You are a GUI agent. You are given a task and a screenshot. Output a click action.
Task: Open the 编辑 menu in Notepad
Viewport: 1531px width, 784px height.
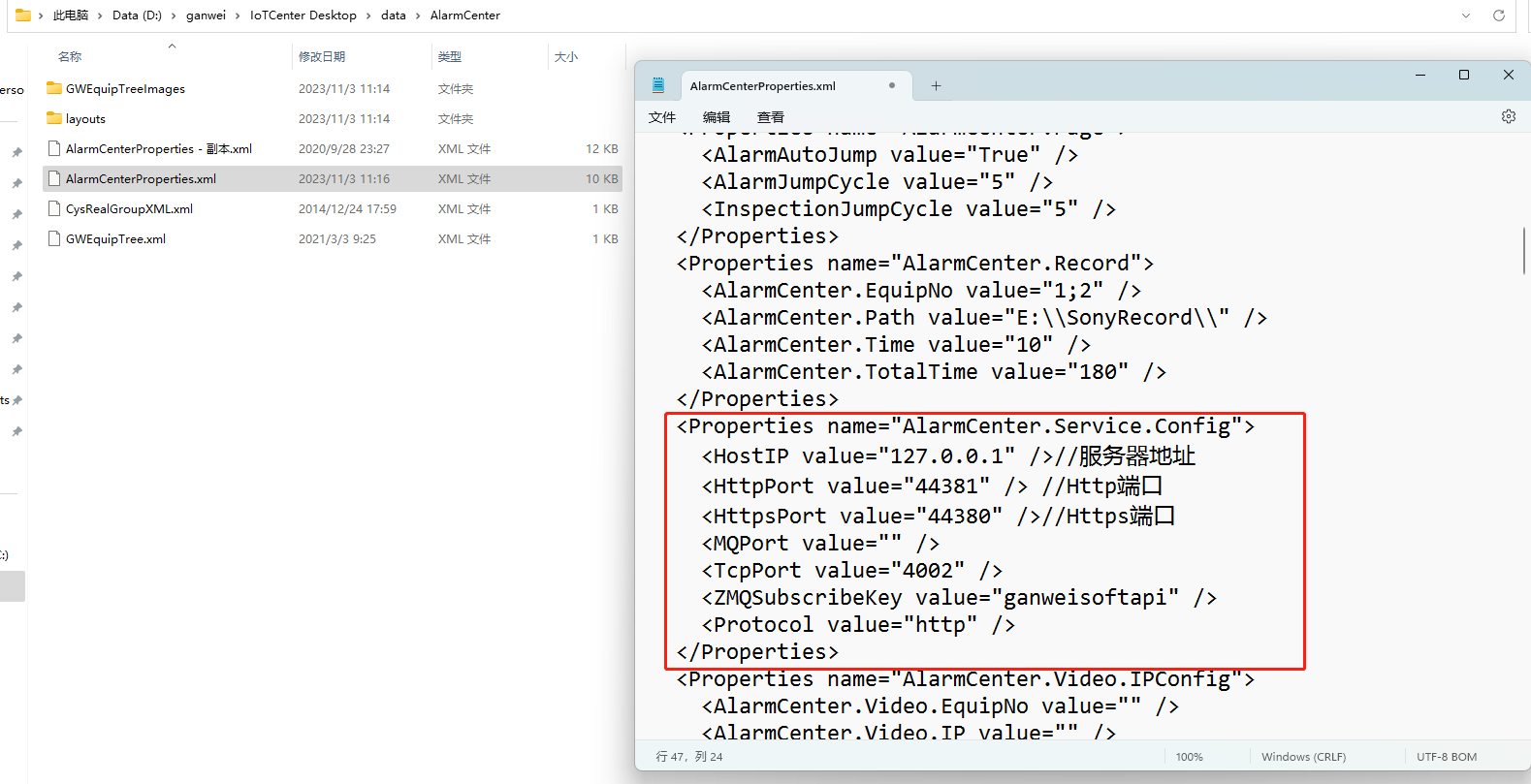717,117
